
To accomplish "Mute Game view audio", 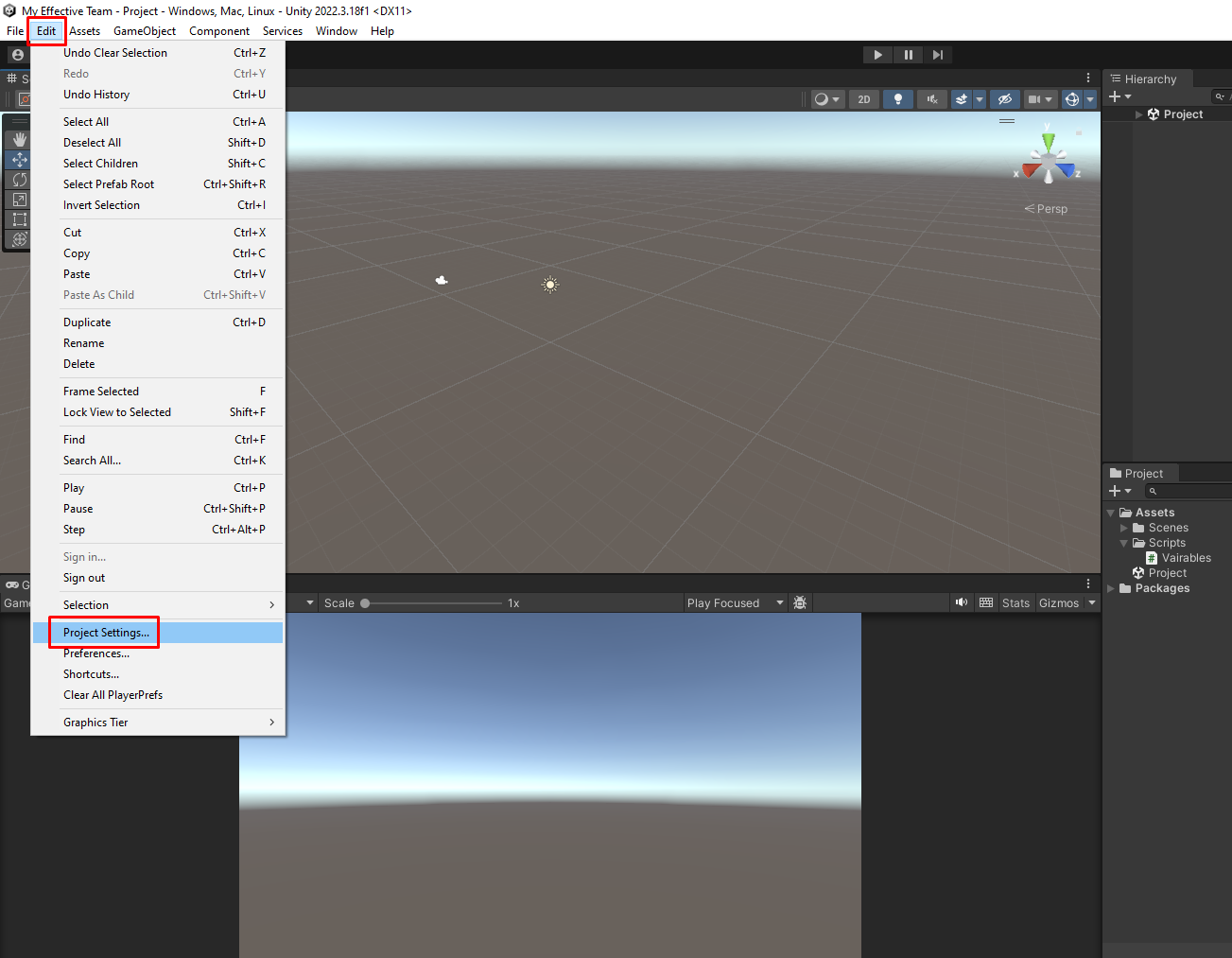I will (961, 602).
